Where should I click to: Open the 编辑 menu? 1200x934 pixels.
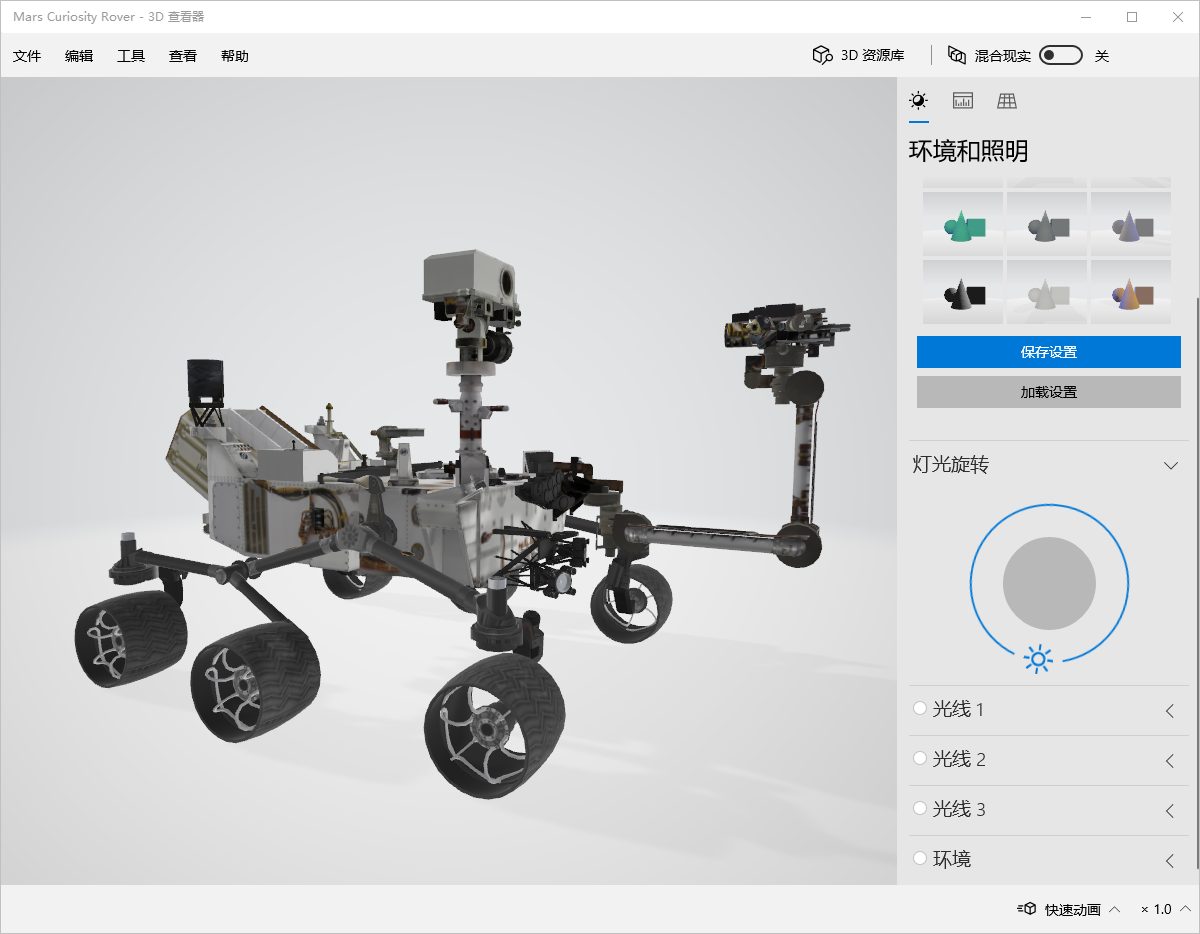pos(79,56)
